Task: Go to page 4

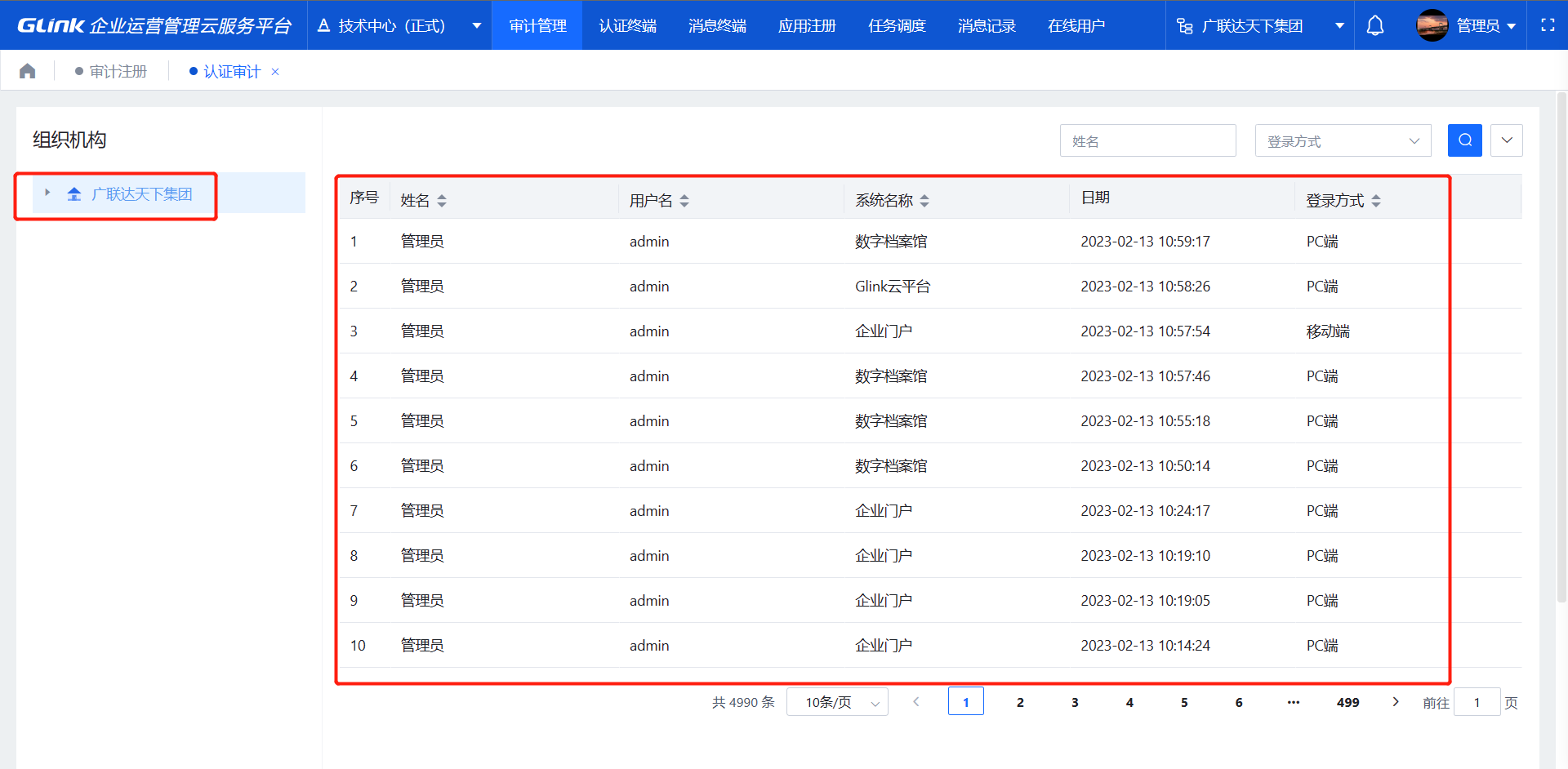Action: pyautogui.click(x=1129, y=702)
